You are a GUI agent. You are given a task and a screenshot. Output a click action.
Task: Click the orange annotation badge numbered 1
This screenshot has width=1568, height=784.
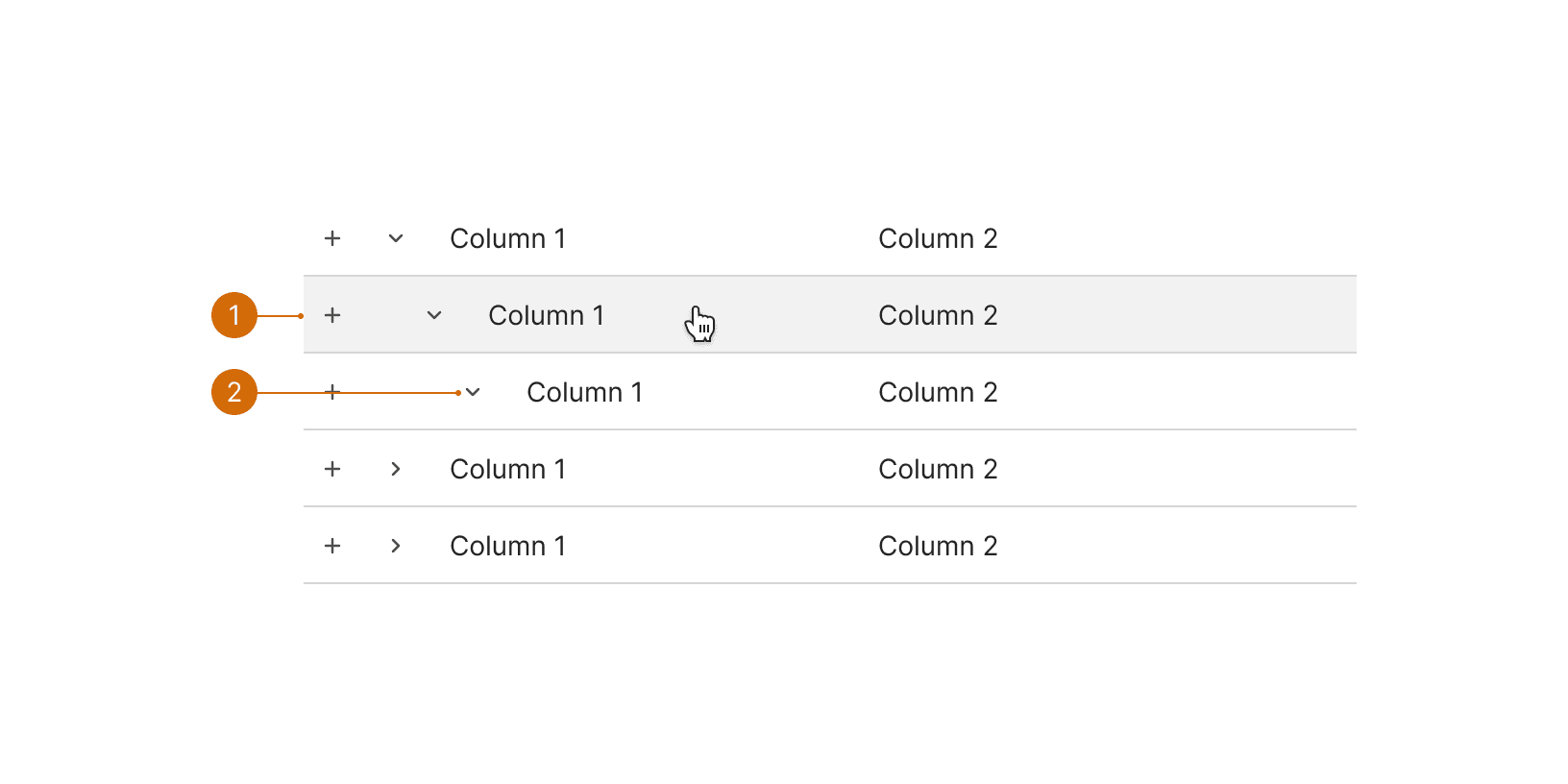pyautogui.click(x=234, y=315)
